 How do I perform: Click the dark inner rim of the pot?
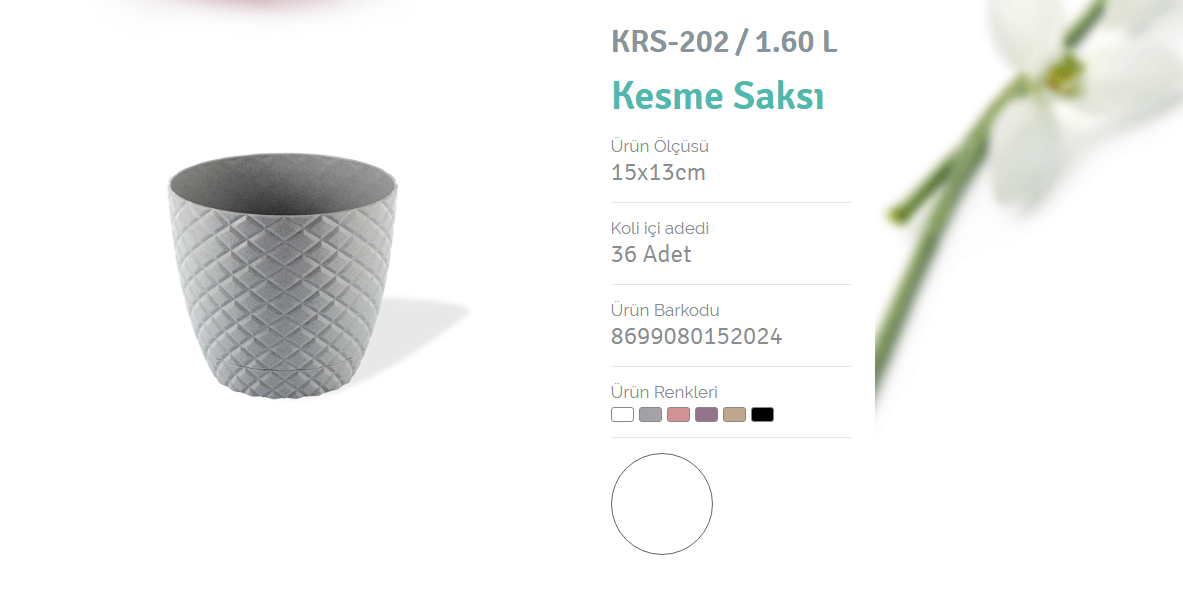click(283, 185)
